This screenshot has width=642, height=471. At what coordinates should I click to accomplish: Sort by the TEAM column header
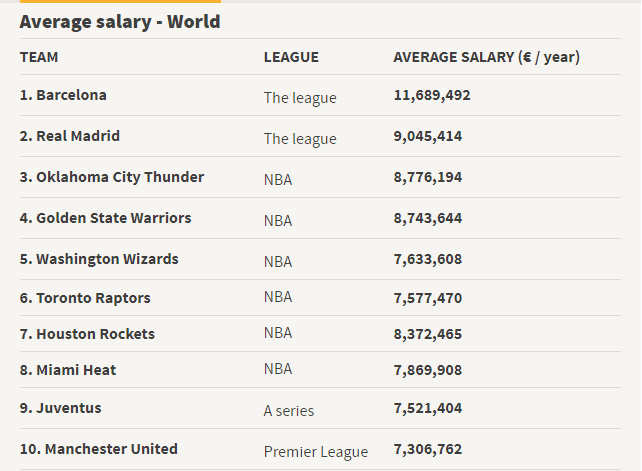point(39,57)
